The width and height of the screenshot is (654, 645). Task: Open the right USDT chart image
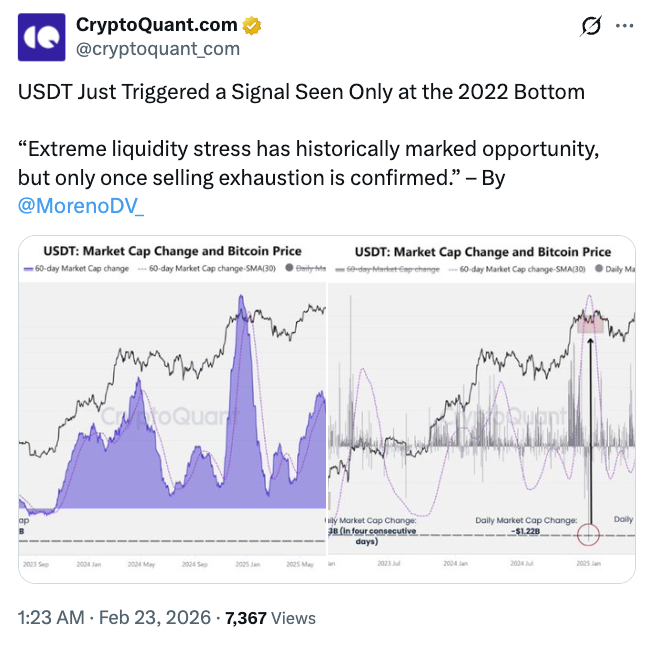[481, 408]
